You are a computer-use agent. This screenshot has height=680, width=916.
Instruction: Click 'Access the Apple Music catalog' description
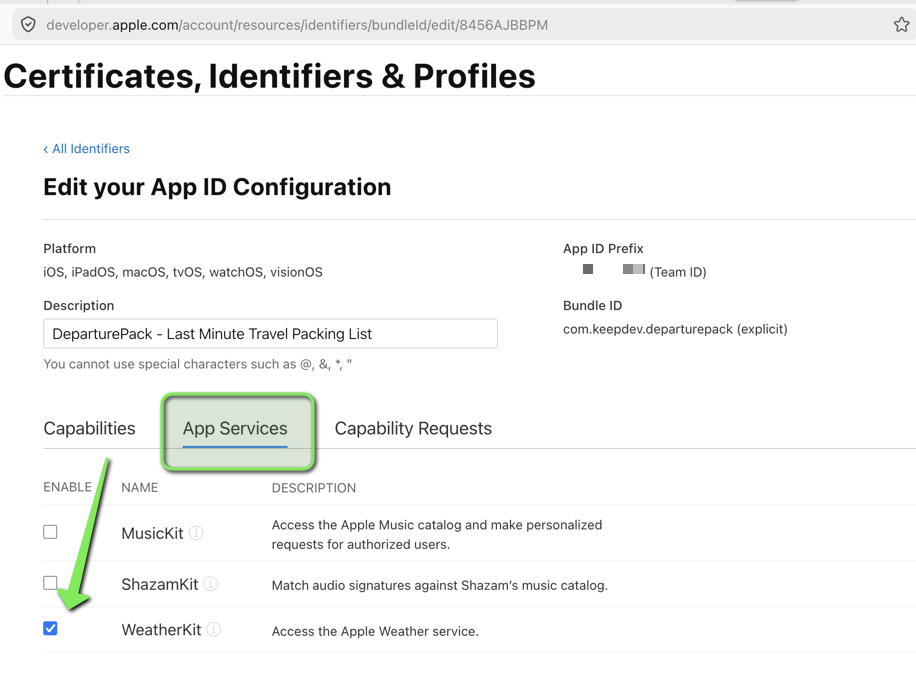437,535
